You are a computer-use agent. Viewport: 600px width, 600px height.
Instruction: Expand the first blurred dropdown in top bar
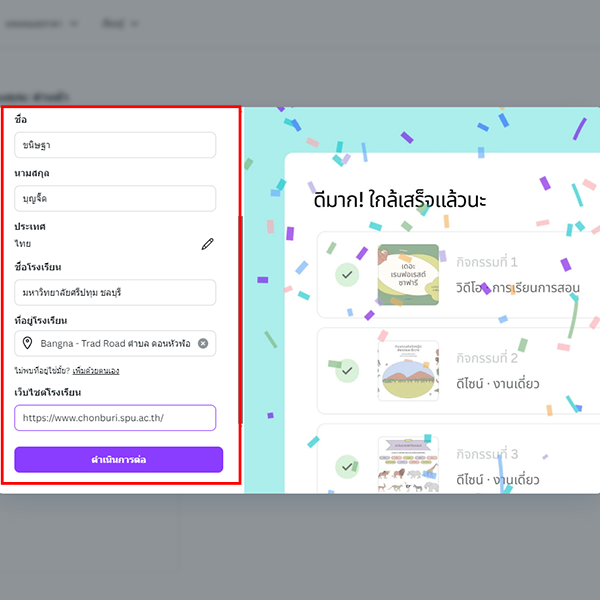click(41, 24)
